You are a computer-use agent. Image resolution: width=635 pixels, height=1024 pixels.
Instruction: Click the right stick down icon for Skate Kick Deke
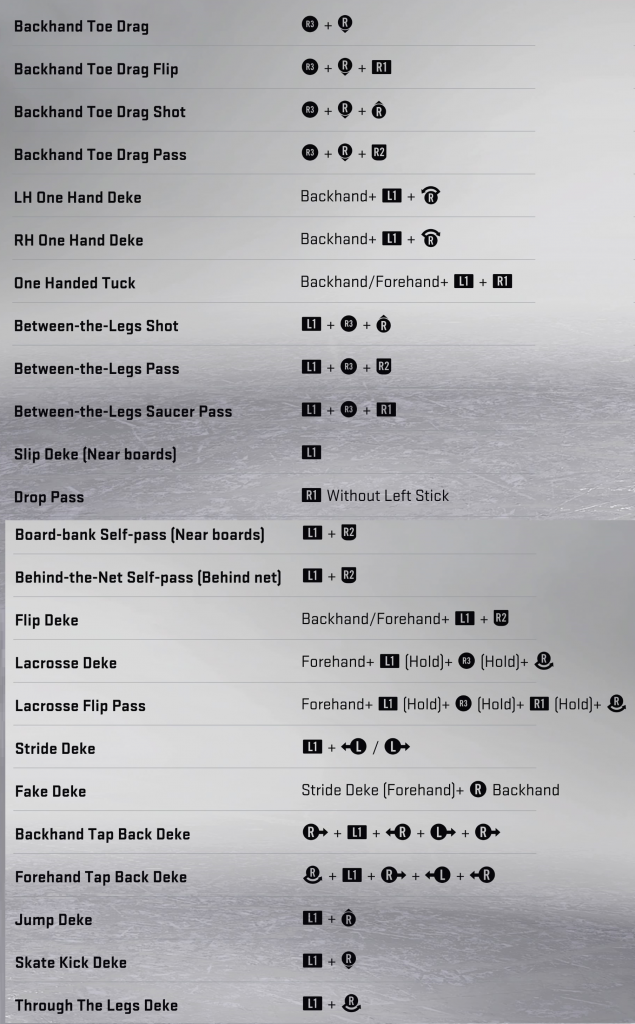point(348,961)
